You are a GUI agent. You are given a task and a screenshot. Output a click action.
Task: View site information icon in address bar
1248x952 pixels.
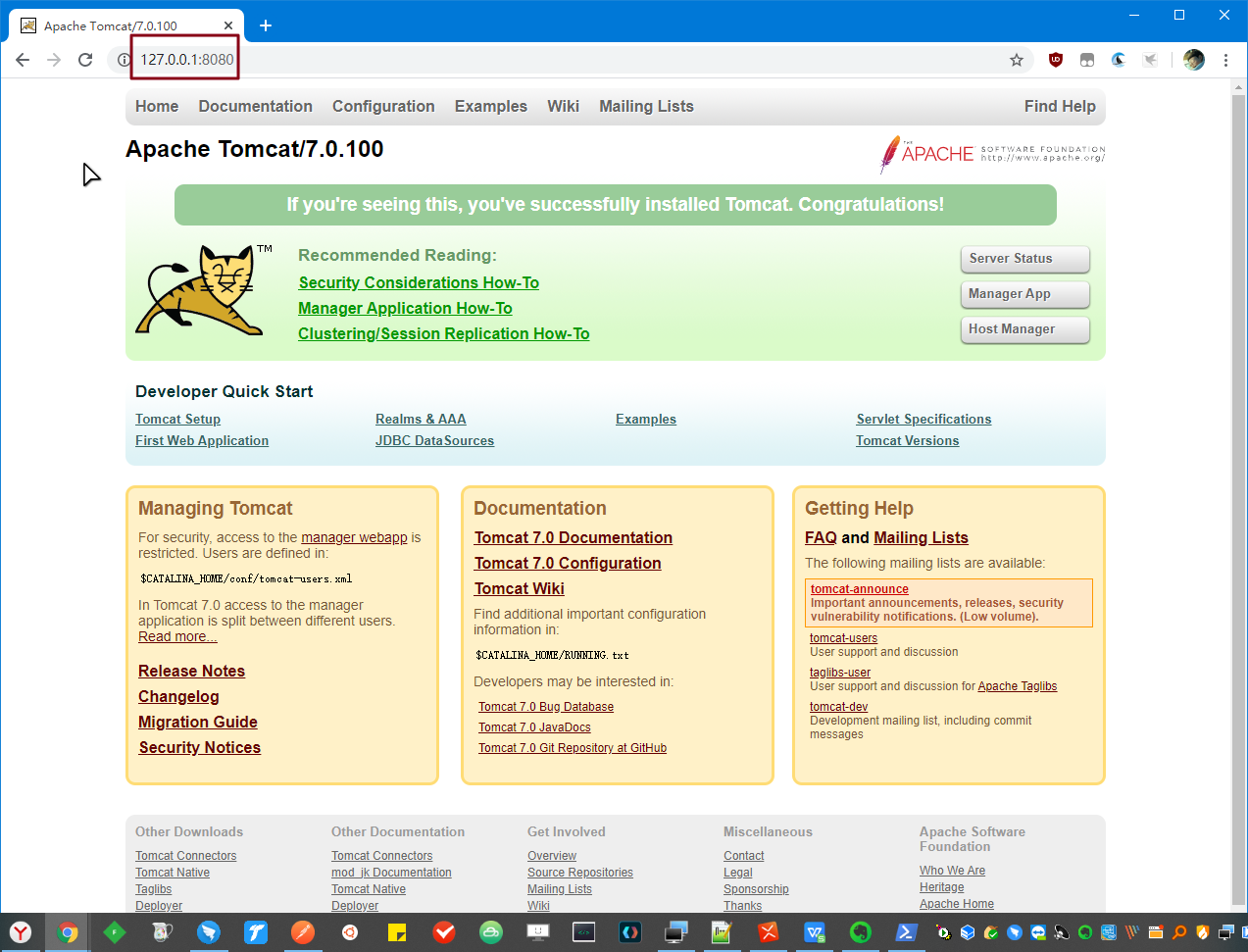124,60
